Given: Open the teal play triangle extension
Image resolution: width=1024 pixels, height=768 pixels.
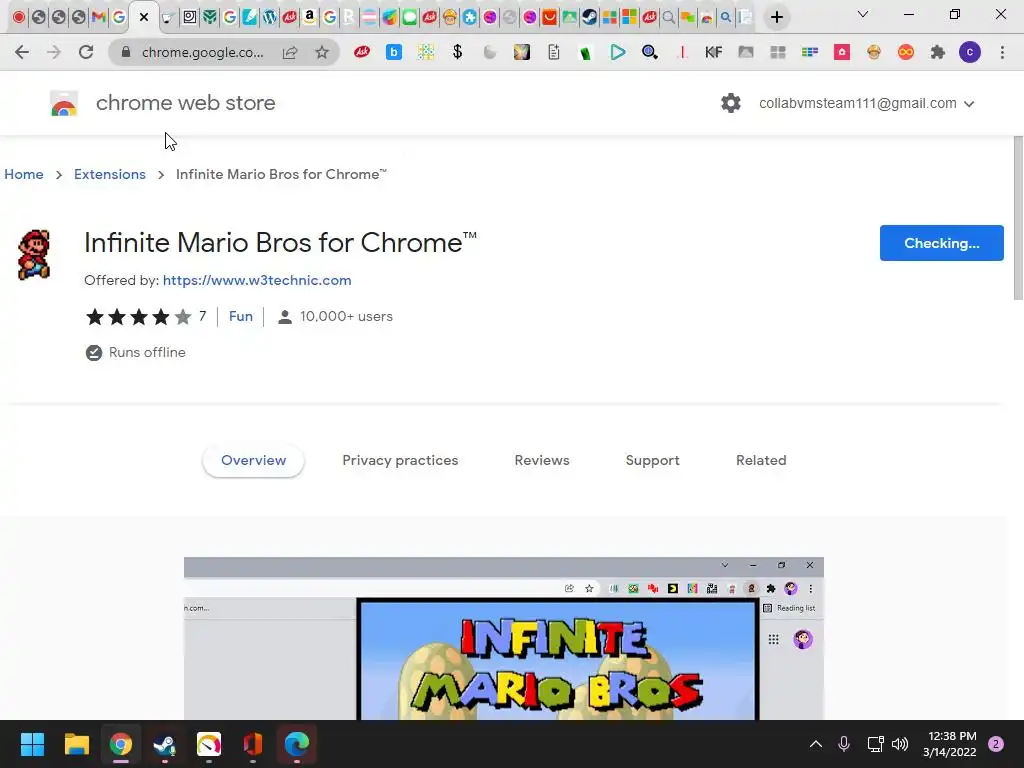Looking at the screenshot, I should point(618,52).
